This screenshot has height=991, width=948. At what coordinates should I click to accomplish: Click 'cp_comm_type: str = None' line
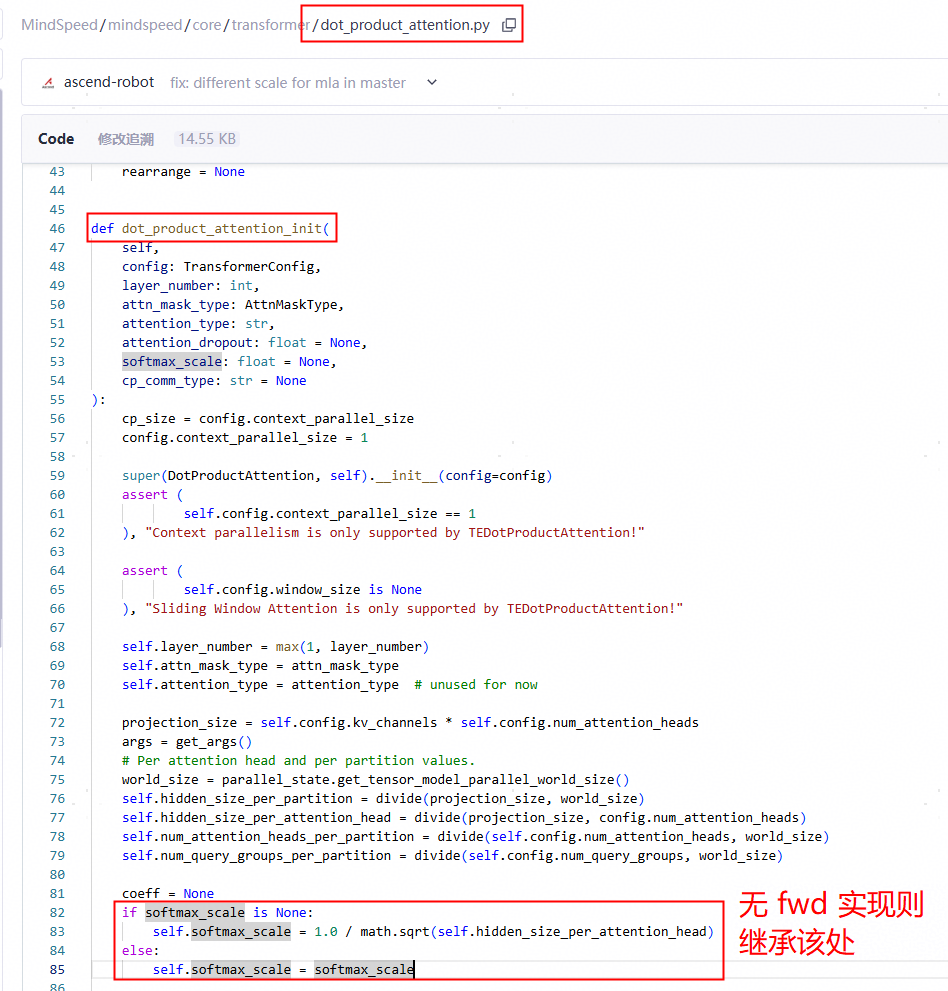coord(214,380)
